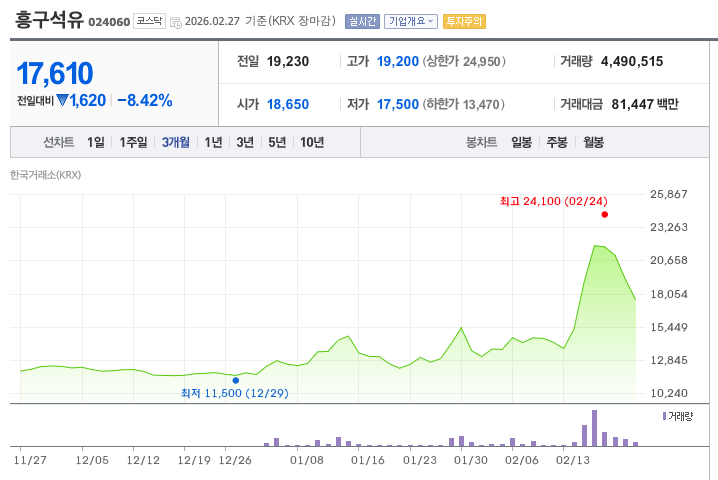Select the 3개월 line chart tab
The height and width of the screenshot is (480, 718).
(175, 142)
